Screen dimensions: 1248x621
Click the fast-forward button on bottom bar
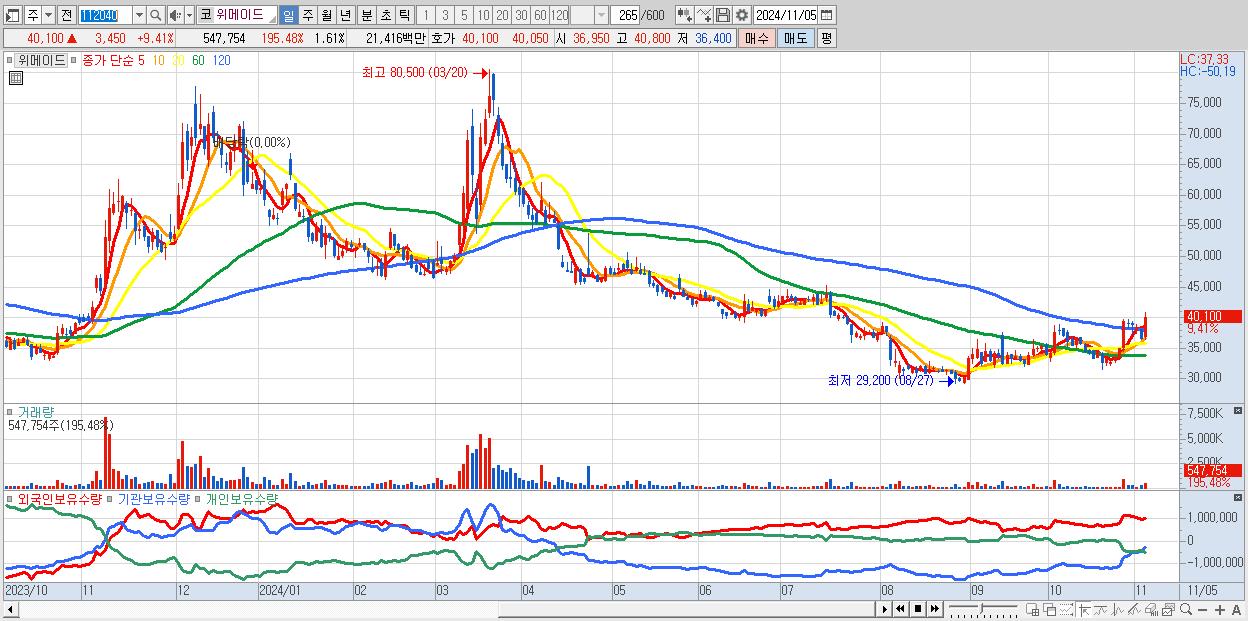(x=934, y=609)
